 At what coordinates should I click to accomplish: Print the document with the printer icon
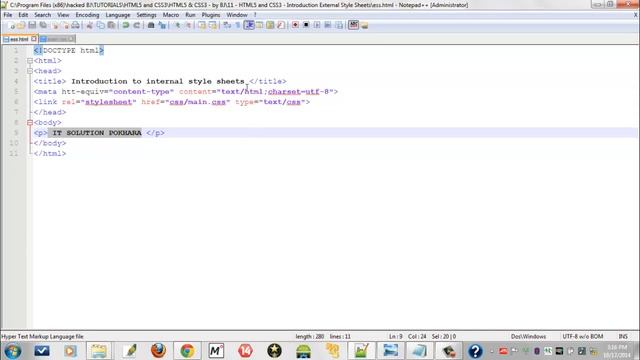76,25
